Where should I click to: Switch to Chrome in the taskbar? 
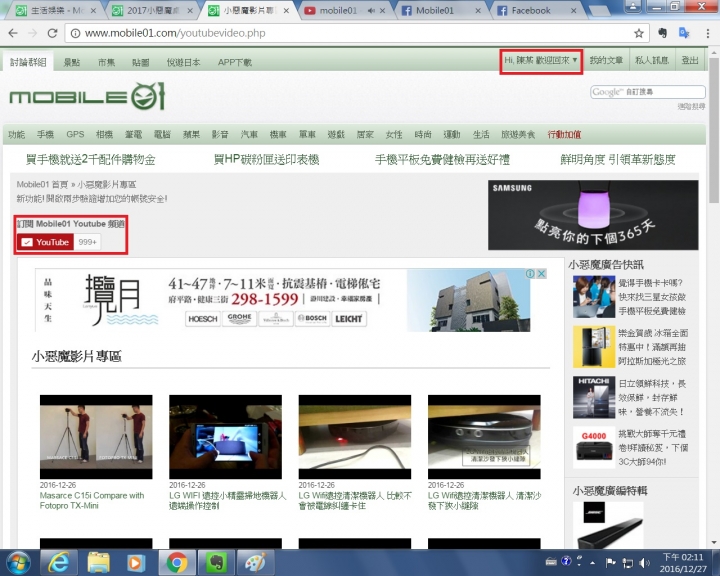tap(177, 563)
